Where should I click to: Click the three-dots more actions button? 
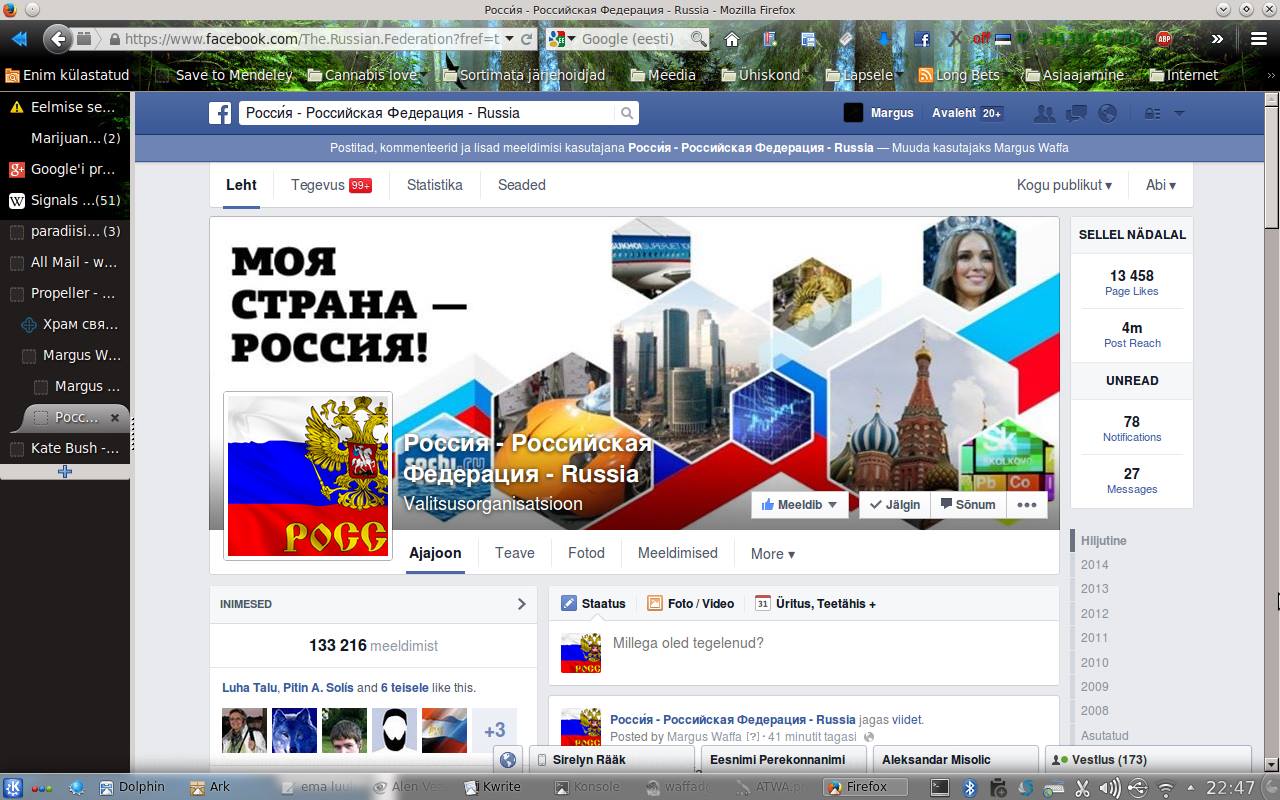click(1027, 505)
